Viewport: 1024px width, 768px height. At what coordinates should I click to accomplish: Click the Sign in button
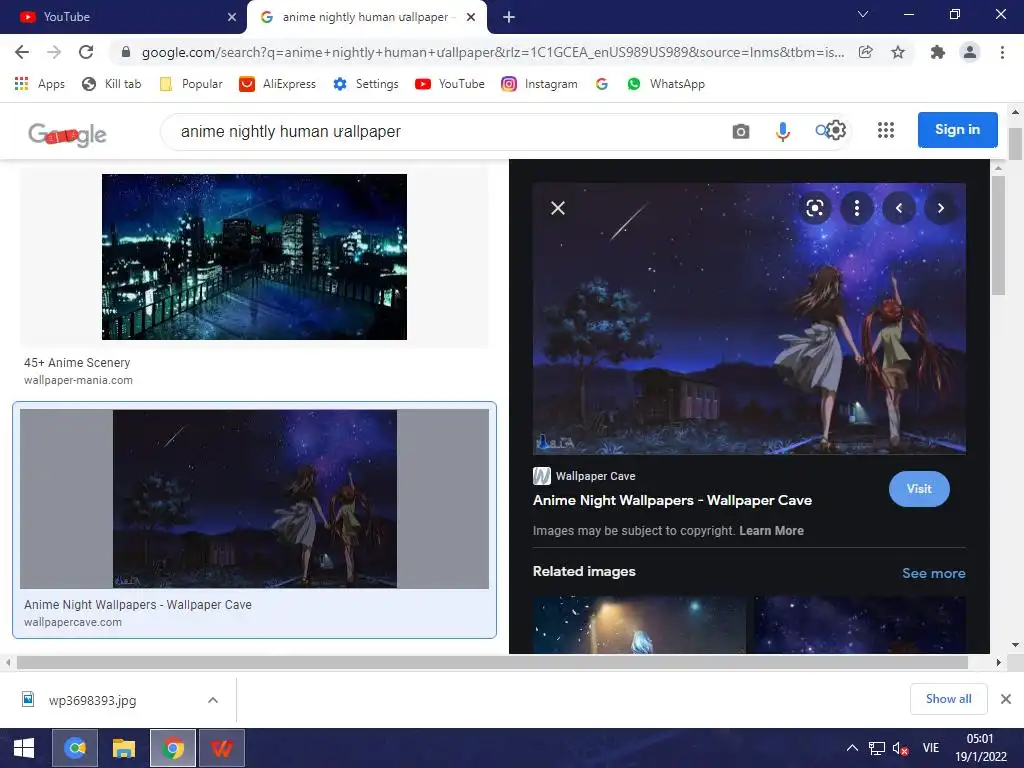[x=957, y=129]
